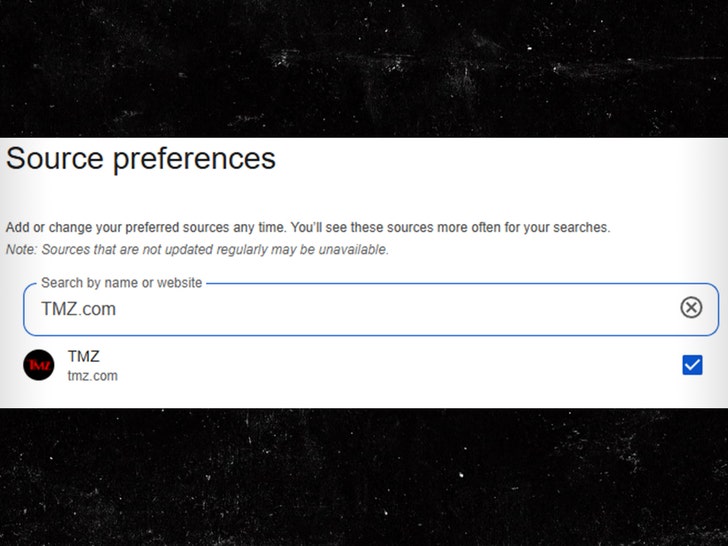Click the 'Search by name or website' label
Viewport: 728px width, 546px height.
pos(121,283)
